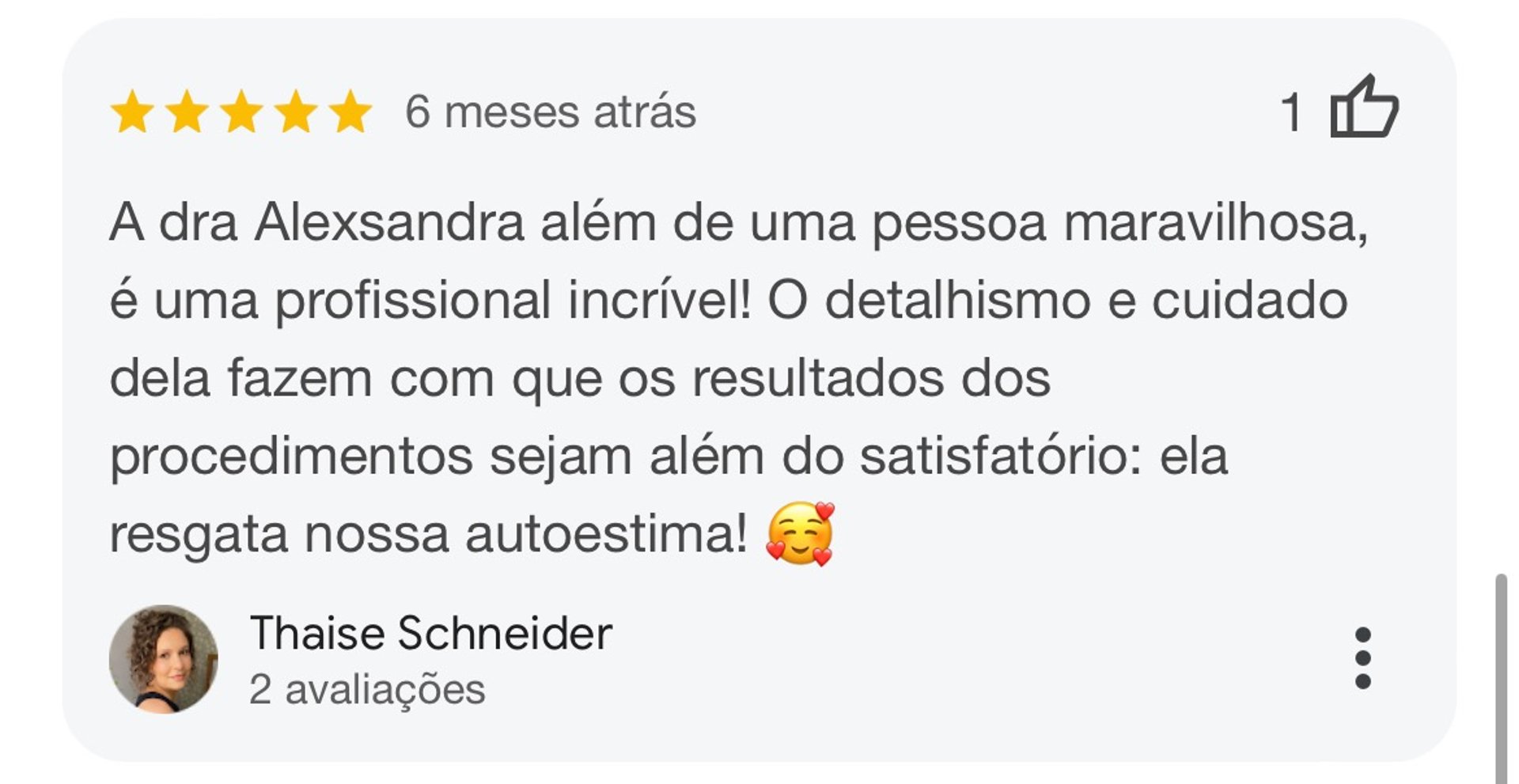Click the fourth yellow rating star
The height and width of the screenshot is (784, 1519).
[296, 112]
